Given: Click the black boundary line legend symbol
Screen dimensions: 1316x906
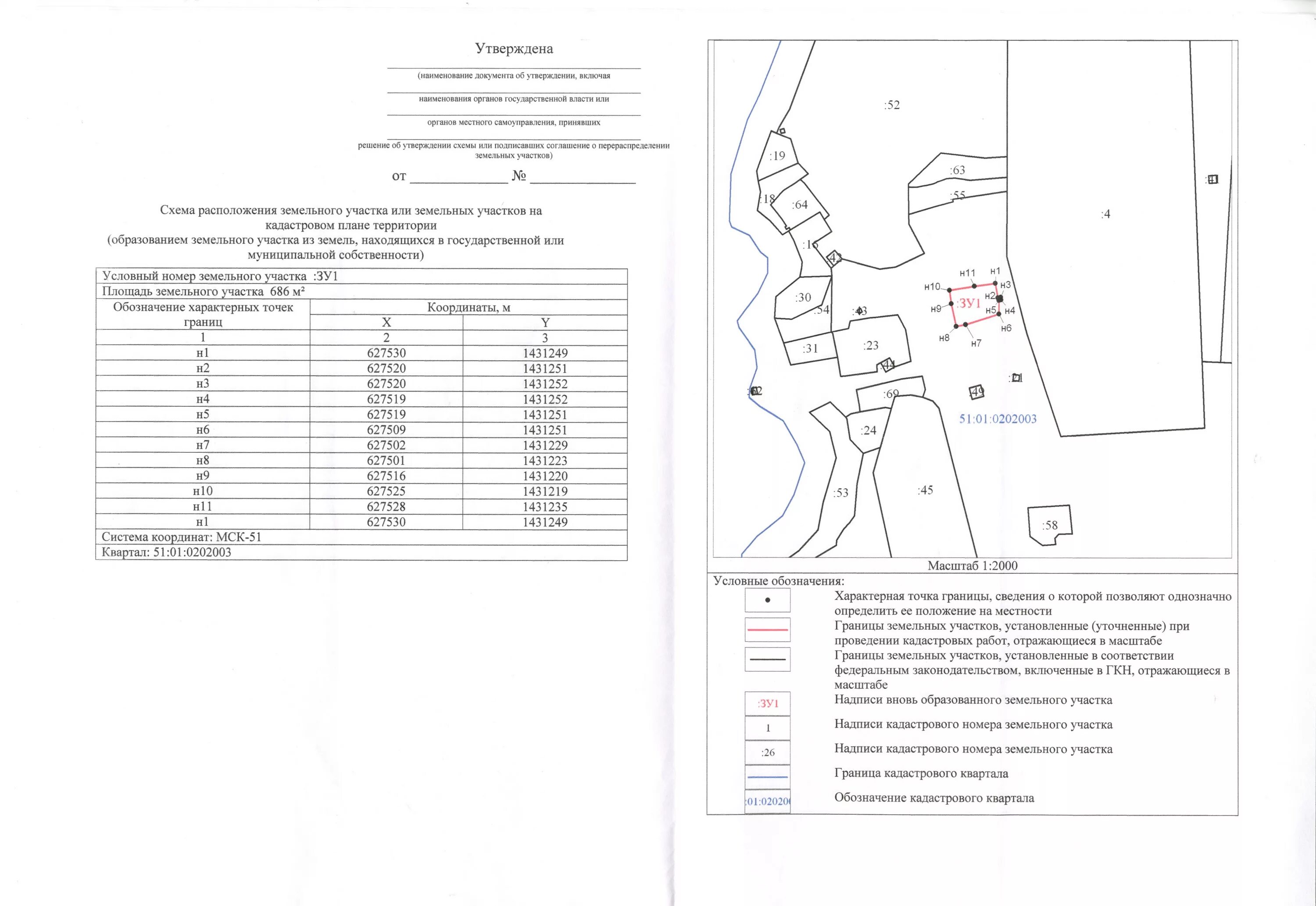Looking at the screenshot, I should pos(767,659).
